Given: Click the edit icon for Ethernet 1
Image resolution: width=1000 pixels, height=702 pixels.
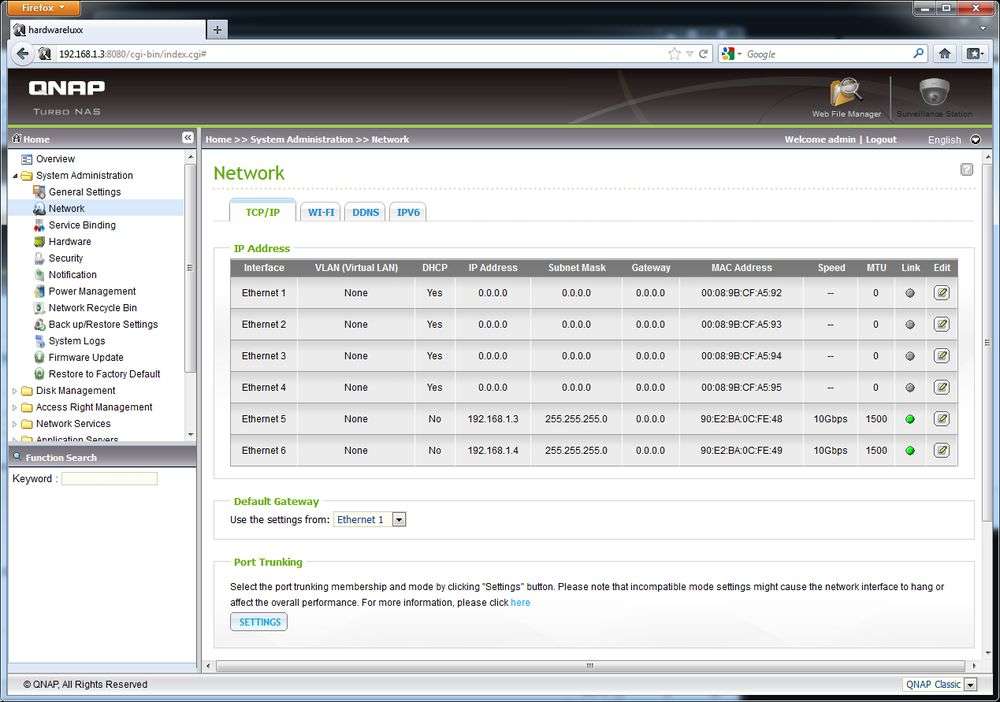Looking at the screenshot, I should 941,293.
